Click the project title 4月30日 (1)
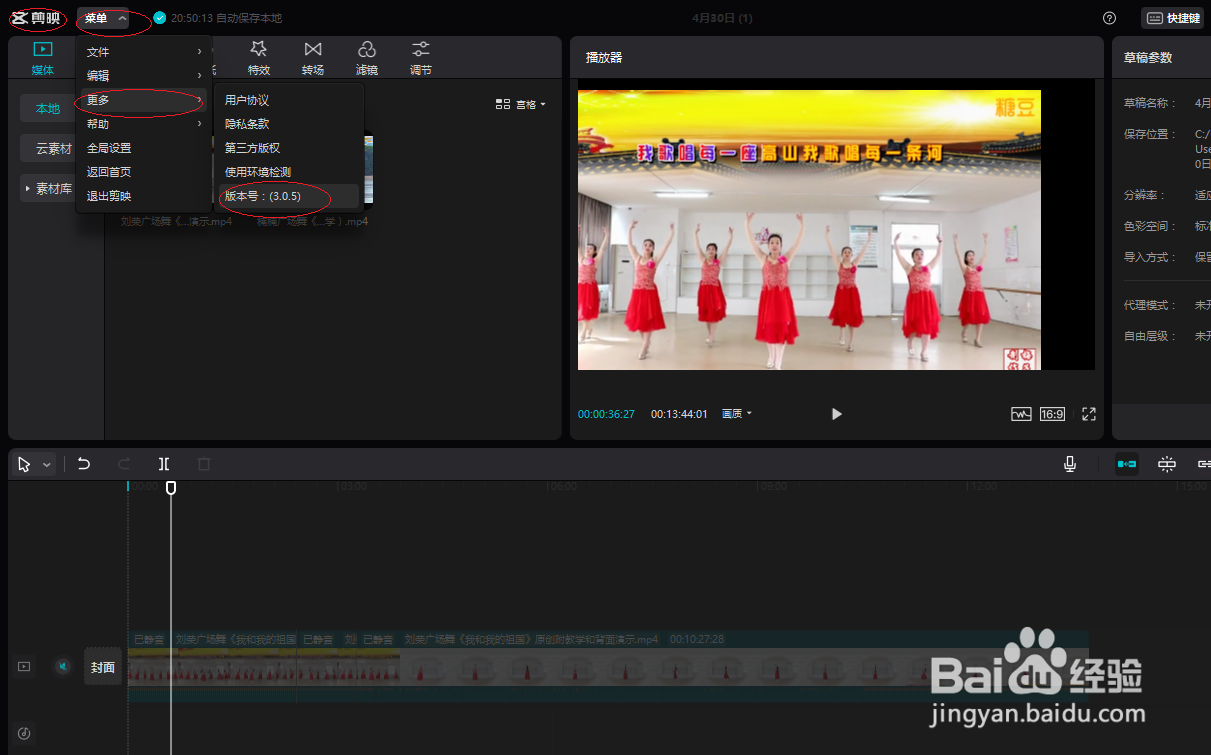The width and height of the screenshot is (1211, 755). 722,18
